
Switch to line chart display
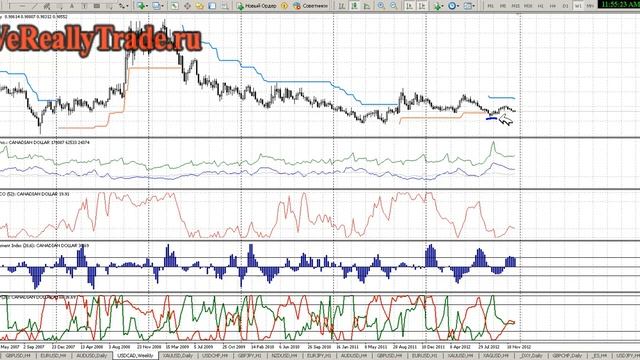click(367, 6)
